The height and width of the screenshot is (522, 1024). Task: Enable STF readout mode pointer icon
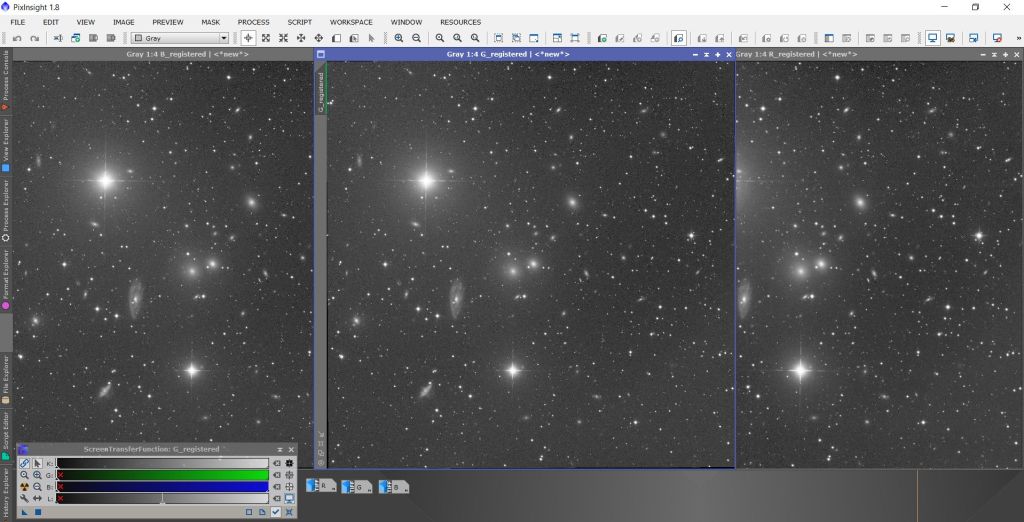pyautogui.click(x=37, y=463)
